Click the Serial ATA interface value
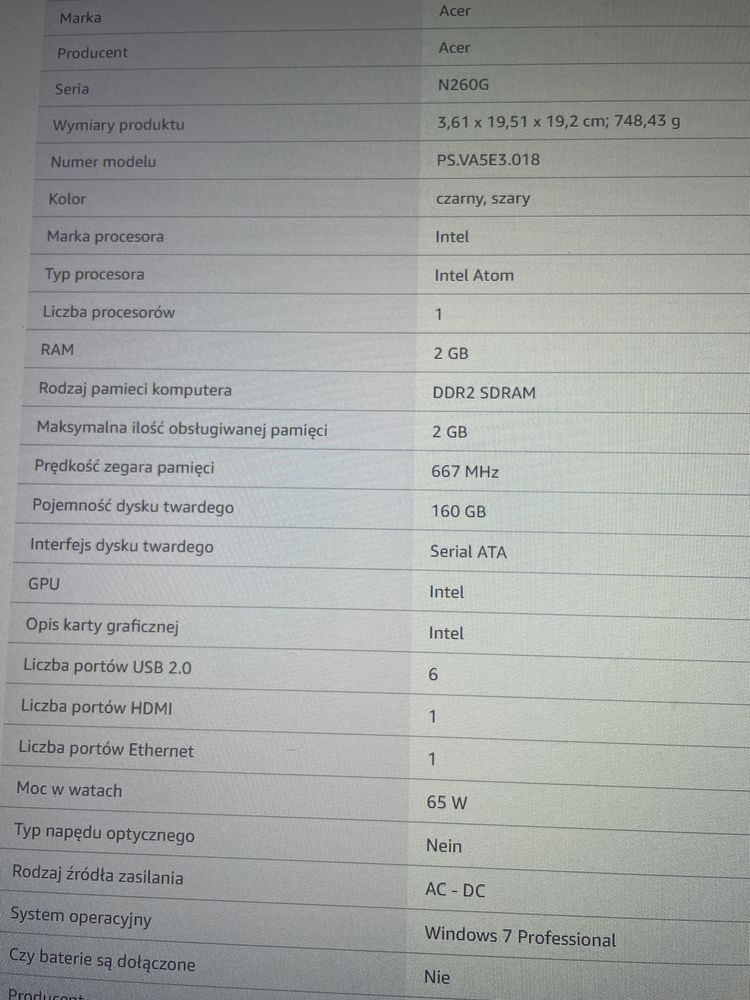750x1000 pixels. point(468,552)
